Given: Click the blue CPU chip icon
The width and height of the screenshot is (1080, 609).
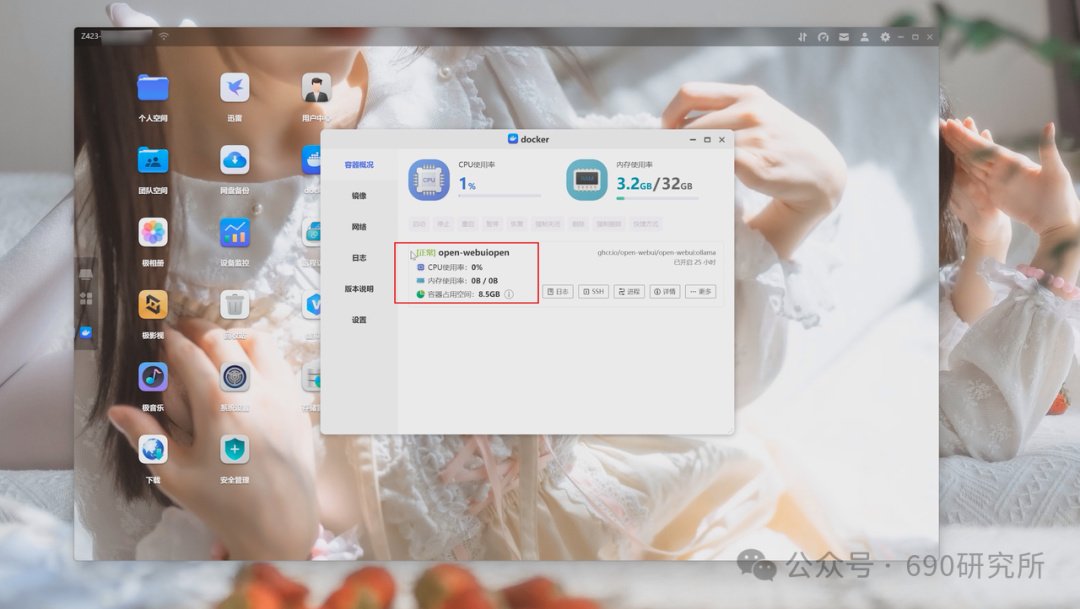Looking at the screenshot, I should coord(428,180).
